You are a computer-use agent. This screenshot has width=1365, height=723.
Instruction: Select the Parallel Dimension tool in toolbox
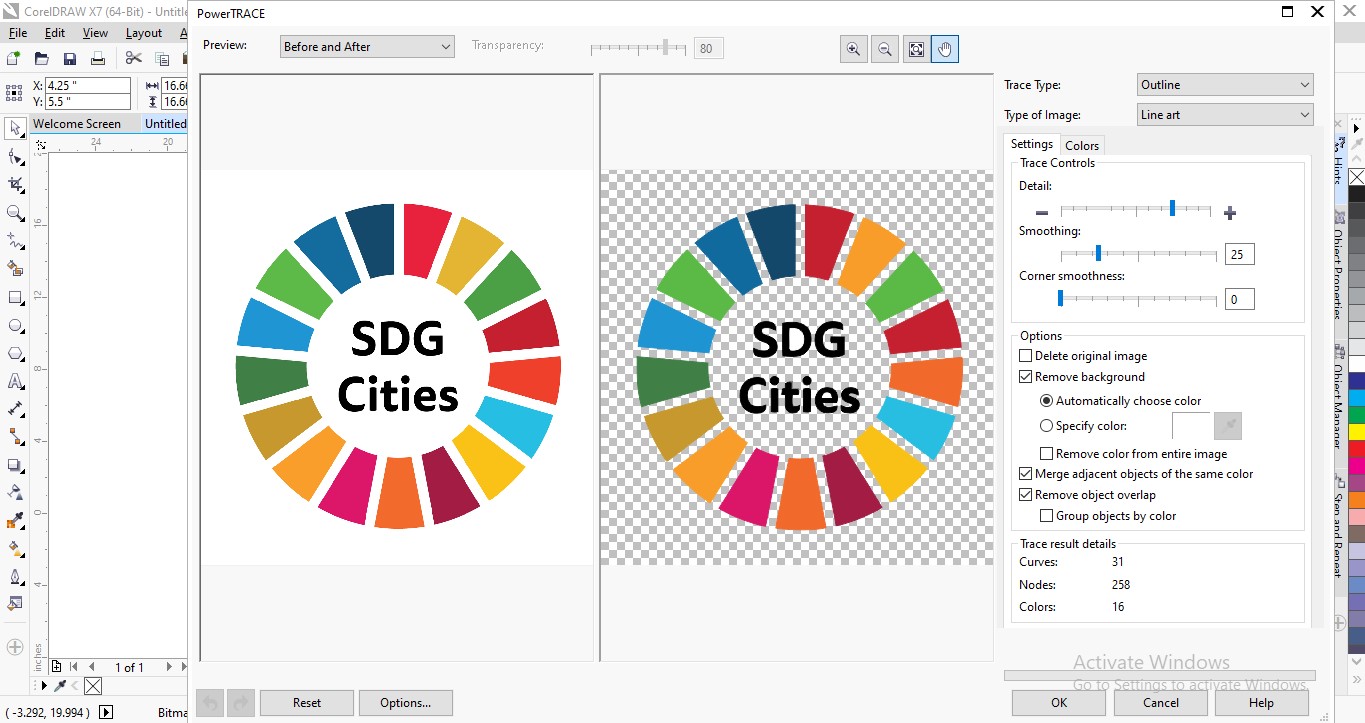pos(15,409)
